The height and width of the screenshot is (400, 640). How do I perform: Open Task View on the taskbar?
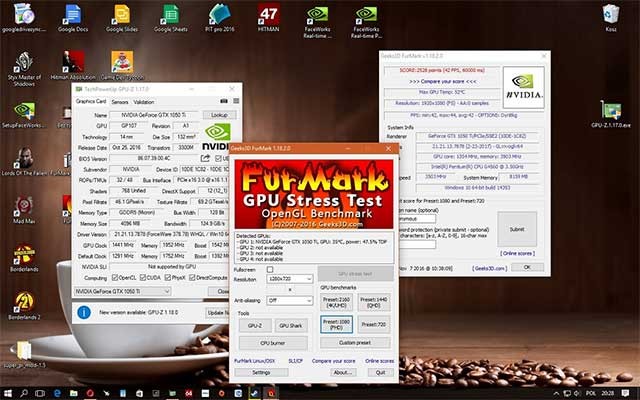point(40,393)
